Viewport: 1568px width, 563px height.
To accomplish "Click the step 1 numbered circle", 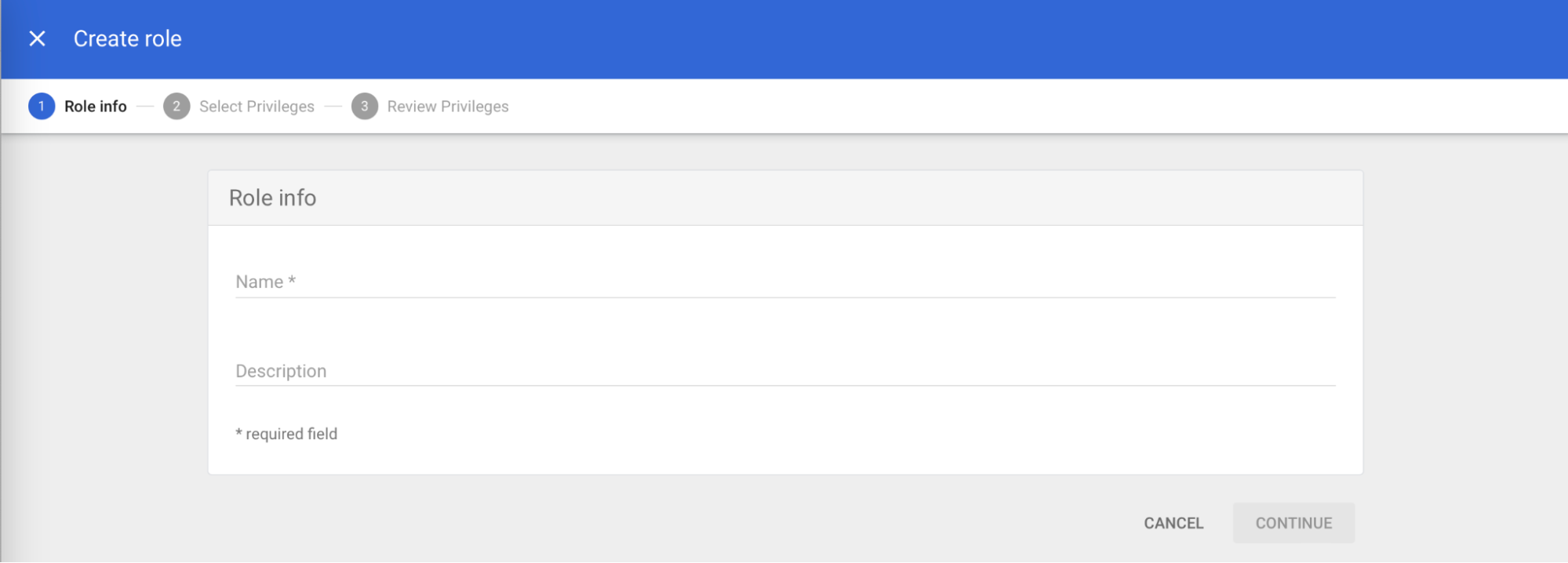I will point(42,106).
